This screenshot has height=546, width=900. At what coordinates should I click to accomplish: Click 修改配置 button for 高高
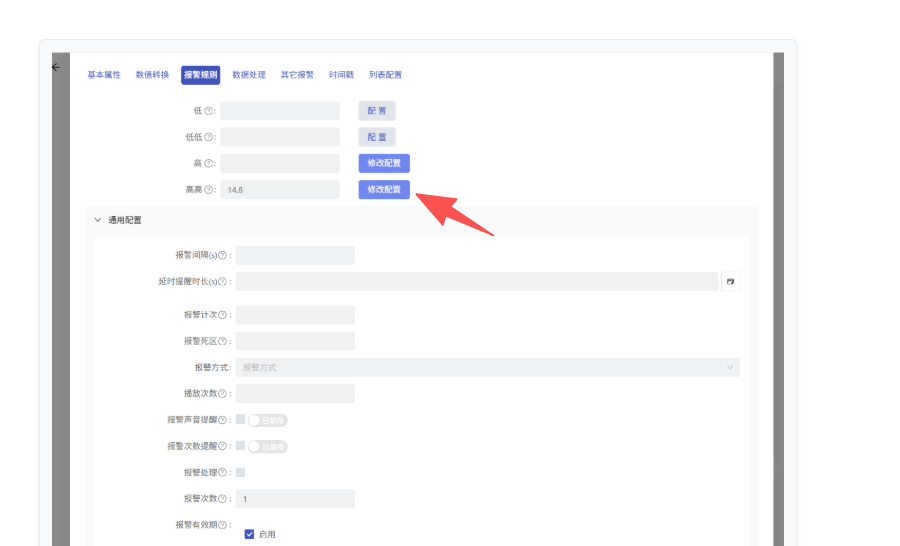click(384, 189)
